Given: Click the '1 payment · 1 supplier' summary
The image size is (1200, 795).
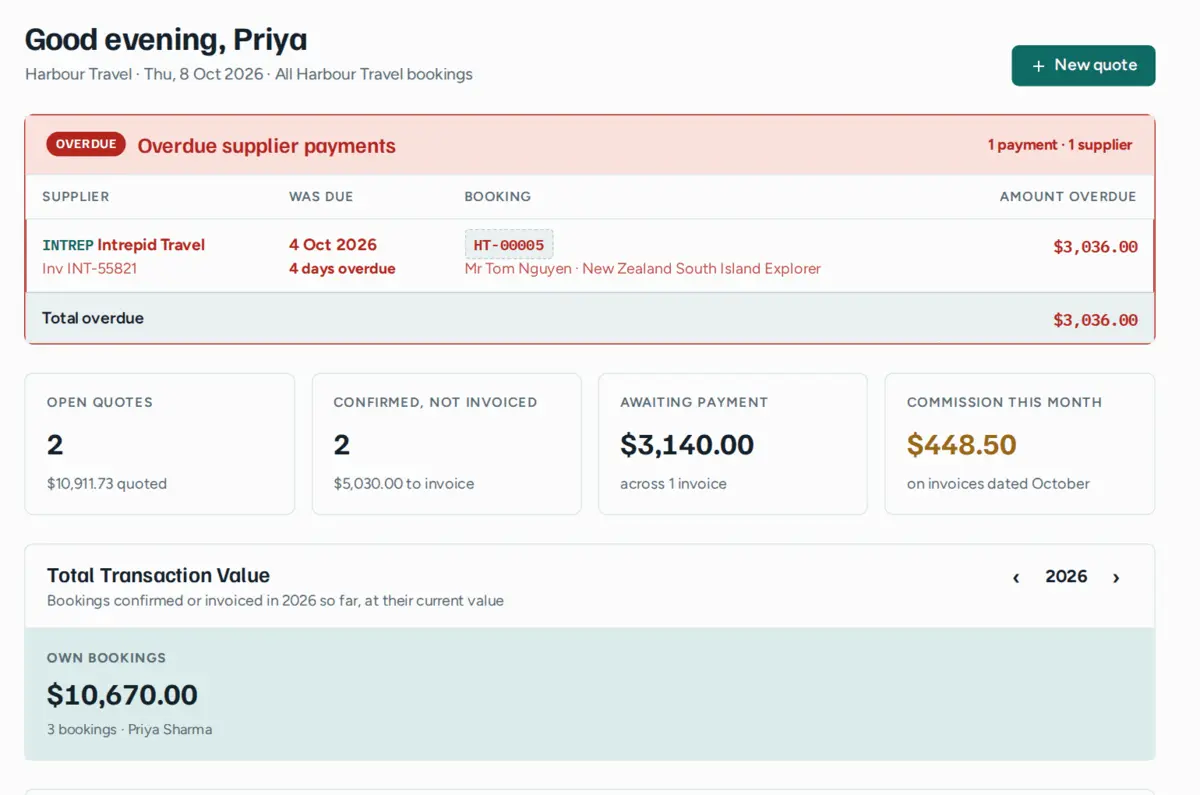Looking at the screenshot, I should click(1060, 145).
